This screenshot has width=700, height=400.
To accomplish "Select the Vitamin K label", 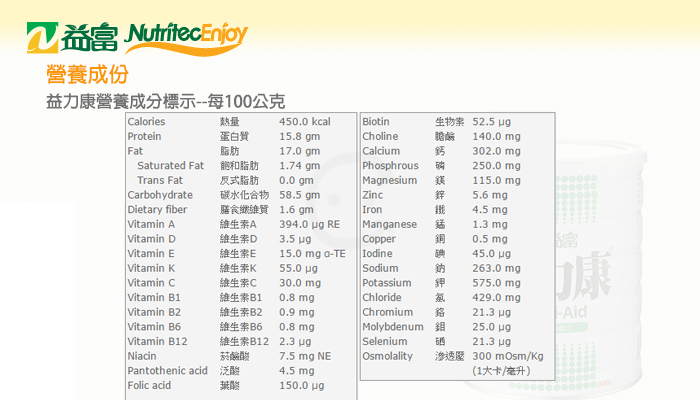I will [151, 268].
